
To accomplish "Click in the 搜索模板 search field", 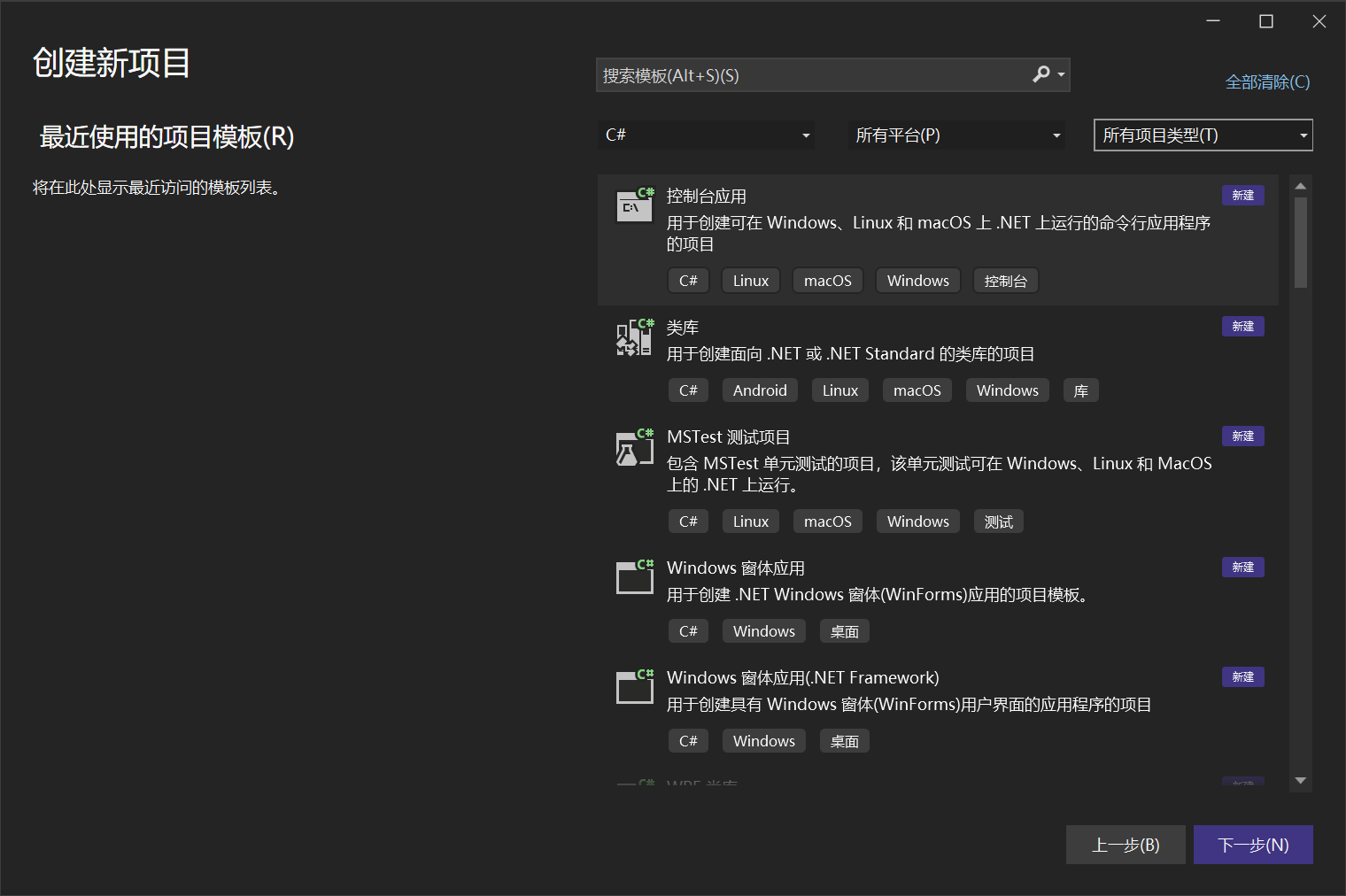I will click(810, 76).
